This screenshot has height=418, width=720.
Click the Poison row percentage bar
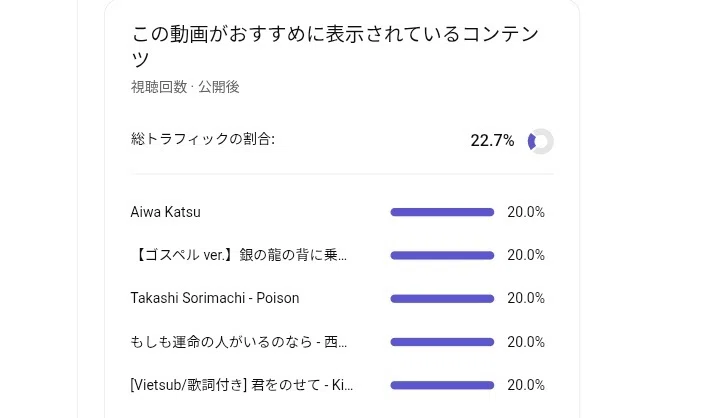coord(442,299)
